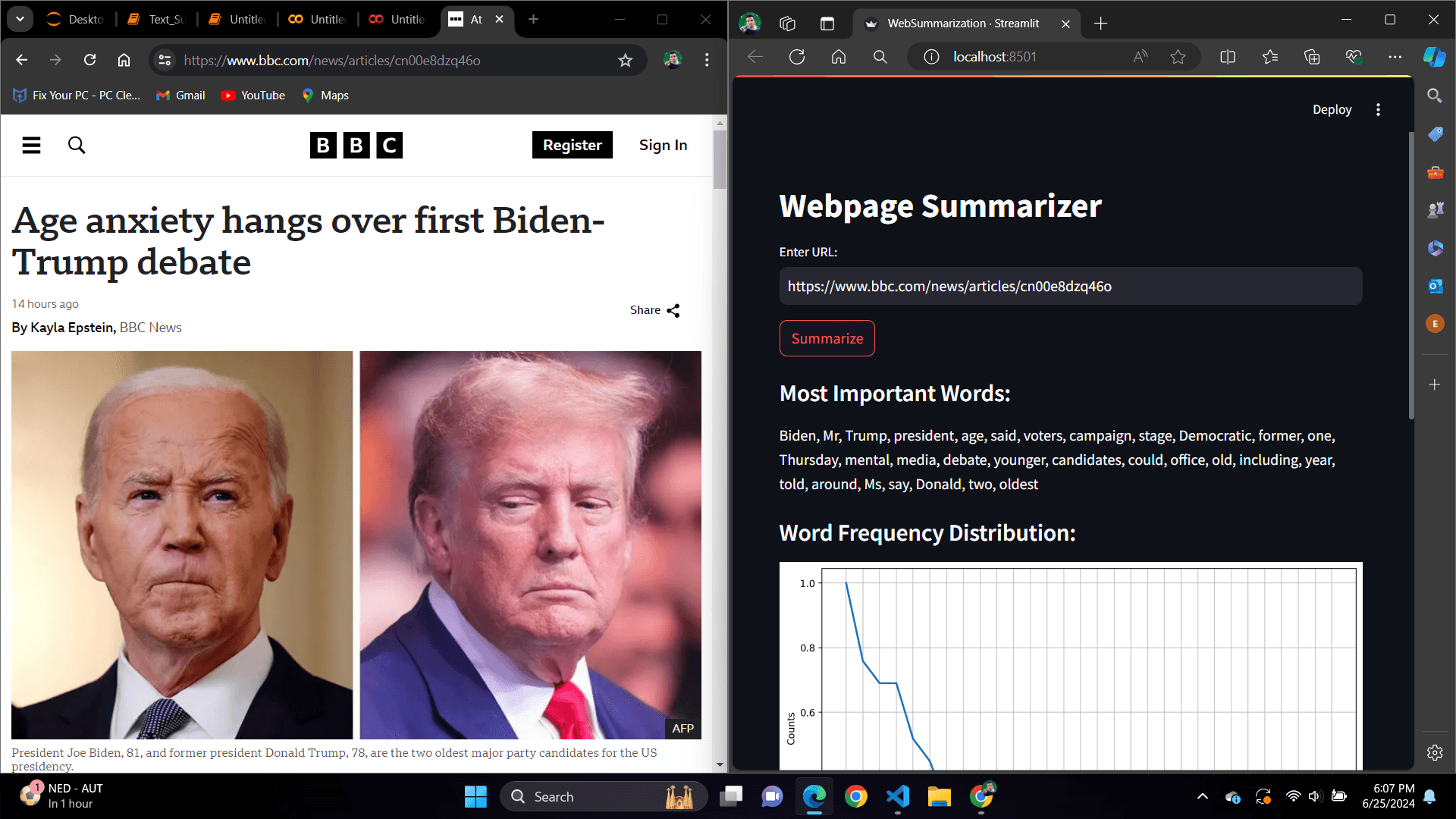Open the Collections icon in Edge
Viewport: 1456px width, 819px height.
click(x=1312, y=56)
